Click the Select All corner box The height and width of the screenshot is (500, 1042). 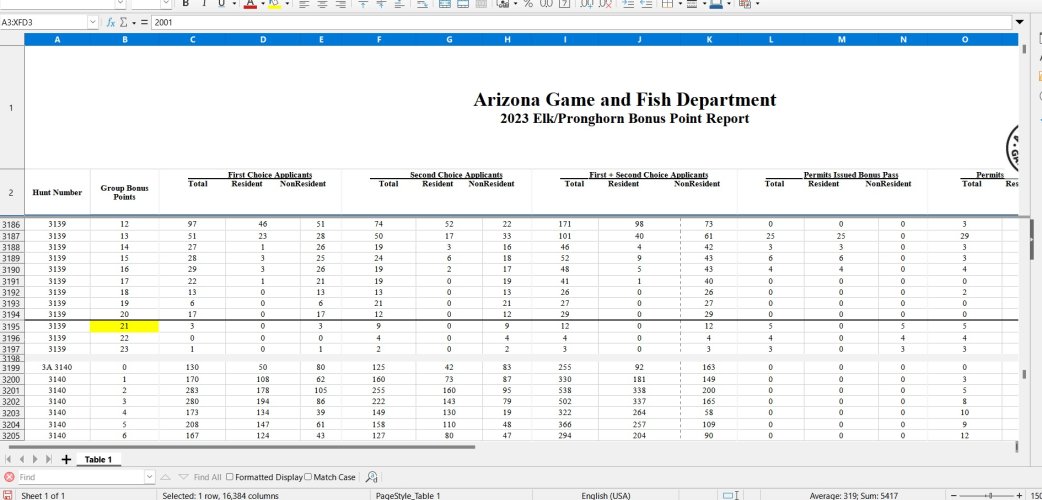[x=12, y=39]
